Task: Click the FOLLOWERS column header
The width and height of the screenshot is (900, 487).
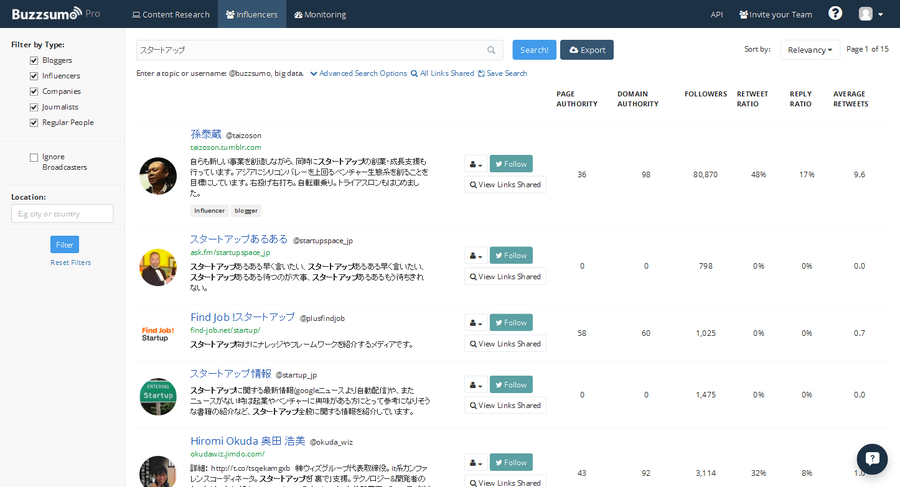Action: pos(705,94)
